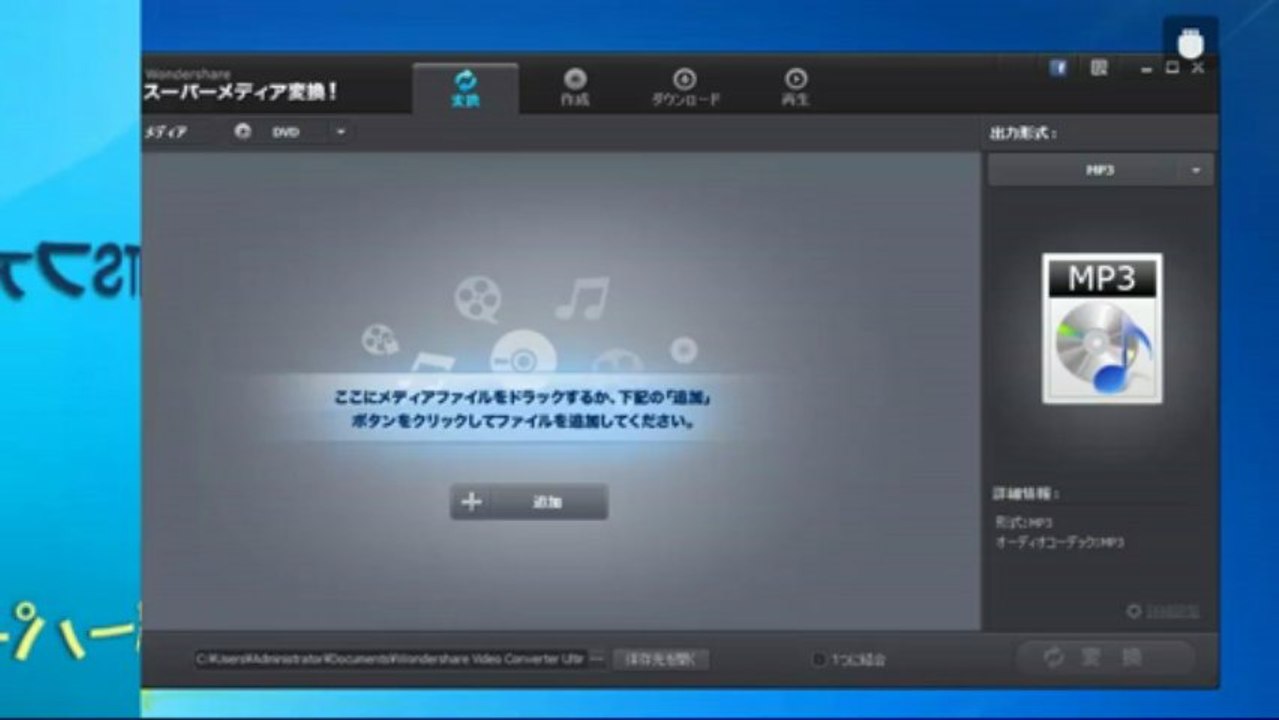Expand the DVD dropdown arrow
This screenshot has height=720, width=1279.
click(x=341, y=132)
